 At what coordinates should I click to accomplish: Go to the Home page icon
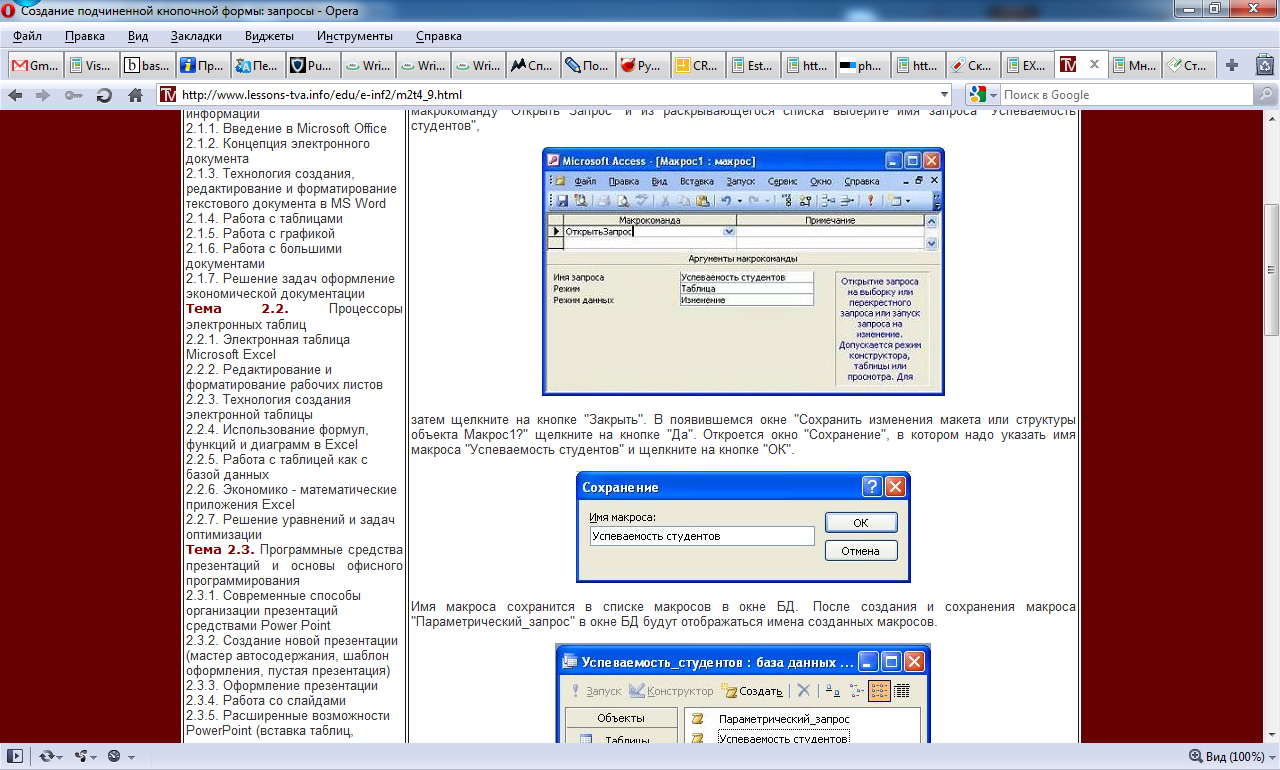click(x=135, y=95)
